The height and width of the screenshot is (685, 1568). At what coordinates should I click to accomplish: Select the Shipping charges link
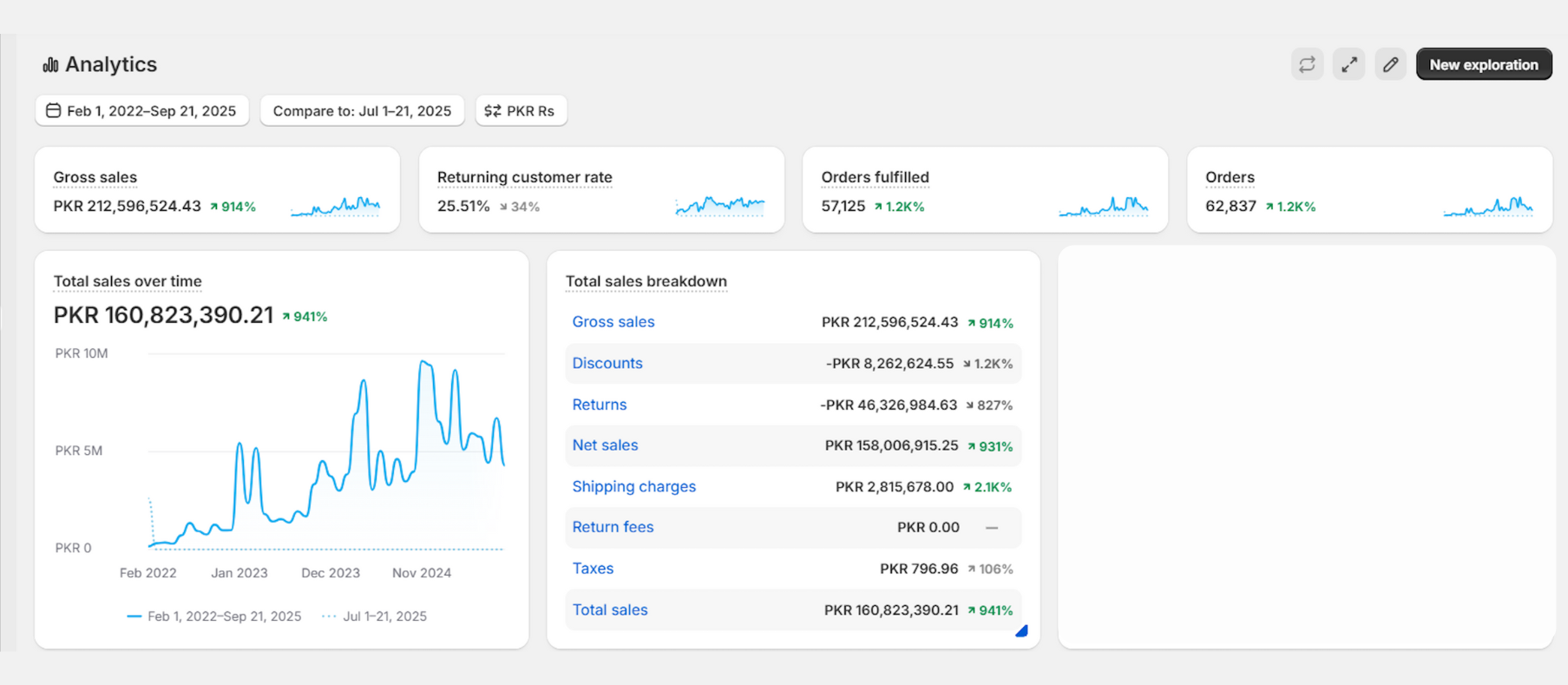pos(633,487)
